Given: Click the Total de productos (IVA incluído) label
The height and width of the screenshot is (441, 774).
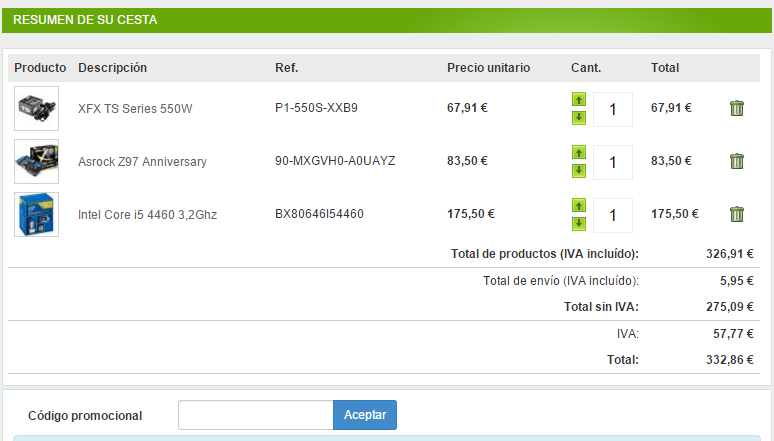Looking at the screenshot, I should tap(544, 254).
